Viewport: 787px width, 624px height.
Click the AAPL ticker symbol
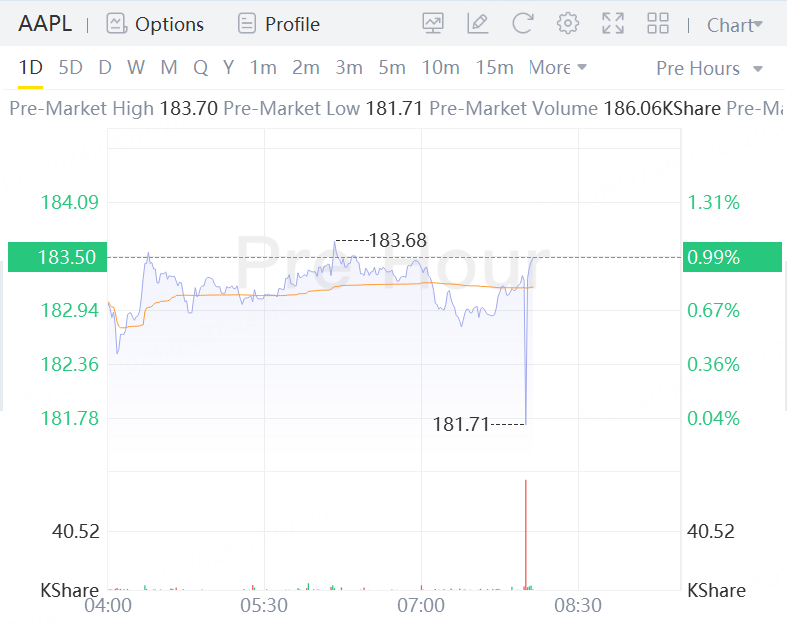(45, 24)
